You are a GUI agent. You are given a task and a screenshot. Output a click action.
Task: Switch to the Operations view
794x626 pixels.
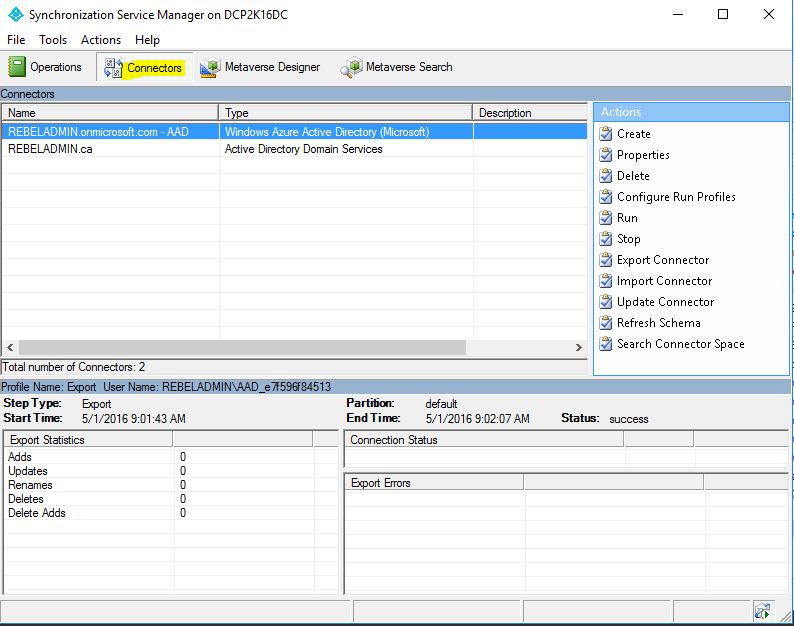point(45,67)
